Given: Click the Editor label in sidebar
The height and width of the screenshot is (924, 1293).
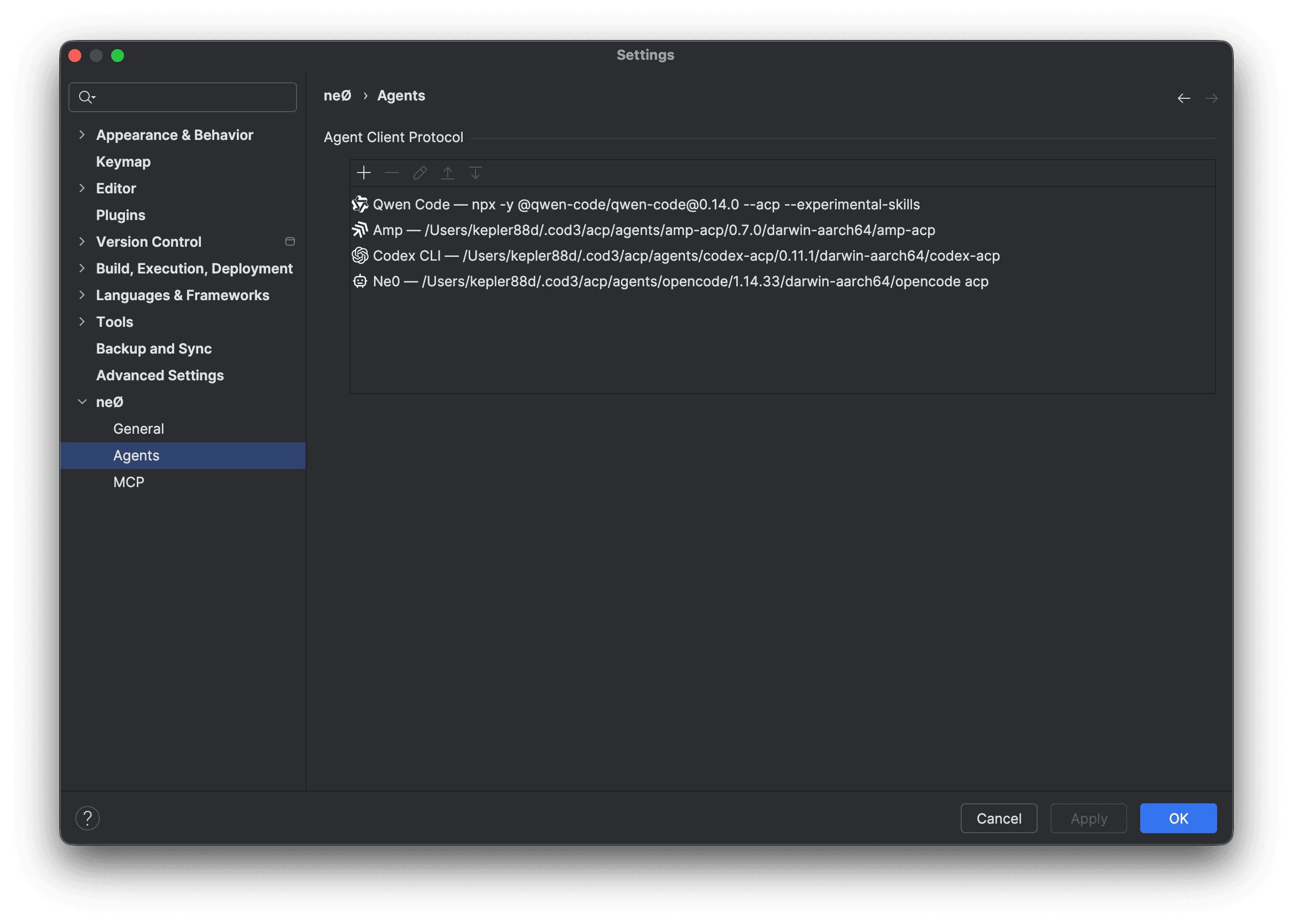Looking at the screenshot, I should pyautogui.click(x=116, y=189).
